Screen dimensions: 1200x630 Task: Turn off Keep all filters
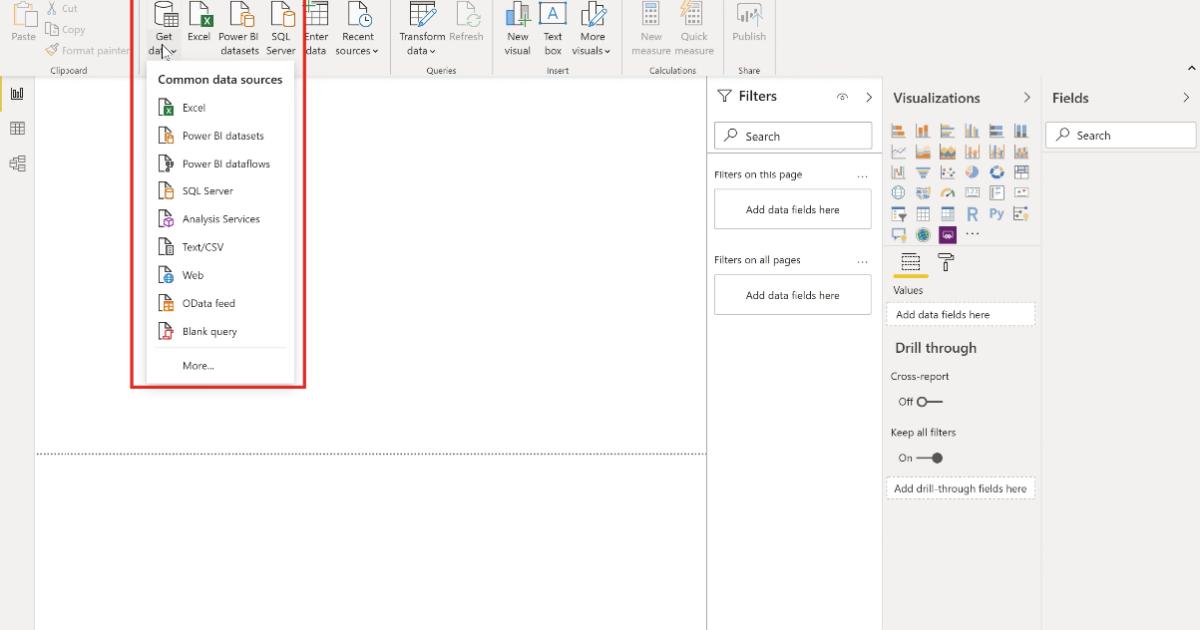pos(930,457)
